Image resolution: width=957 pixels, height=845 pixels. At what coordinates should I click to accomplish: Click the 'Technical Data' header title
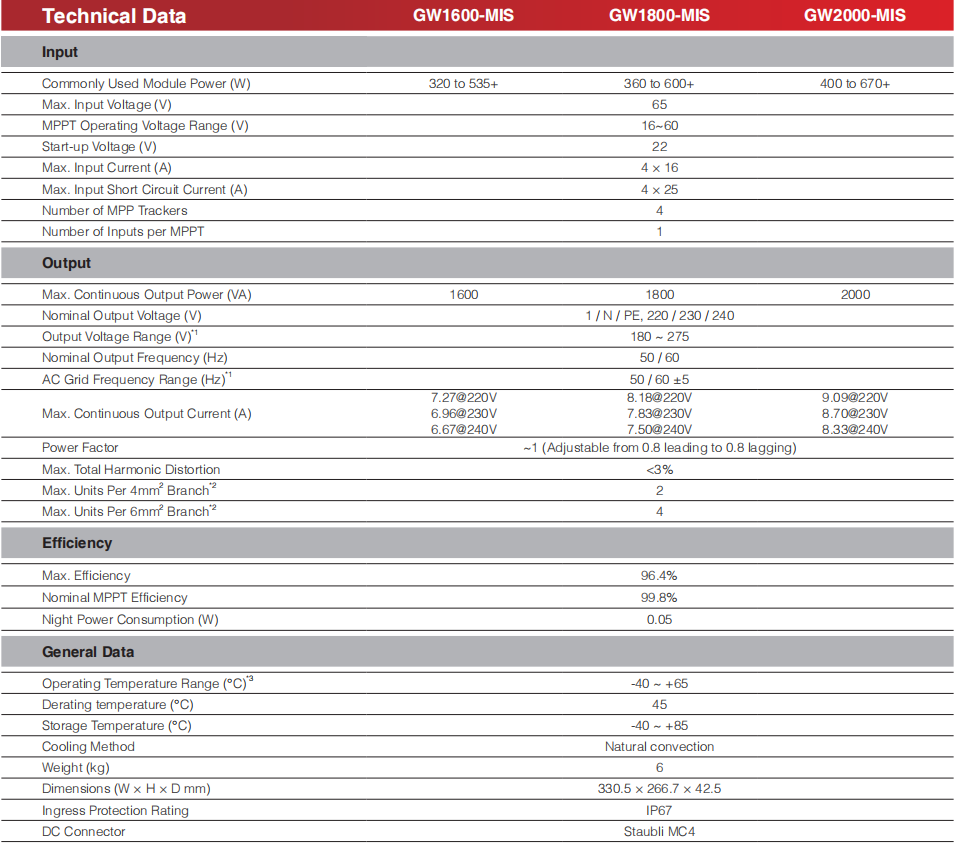click(x=114, y=16)
